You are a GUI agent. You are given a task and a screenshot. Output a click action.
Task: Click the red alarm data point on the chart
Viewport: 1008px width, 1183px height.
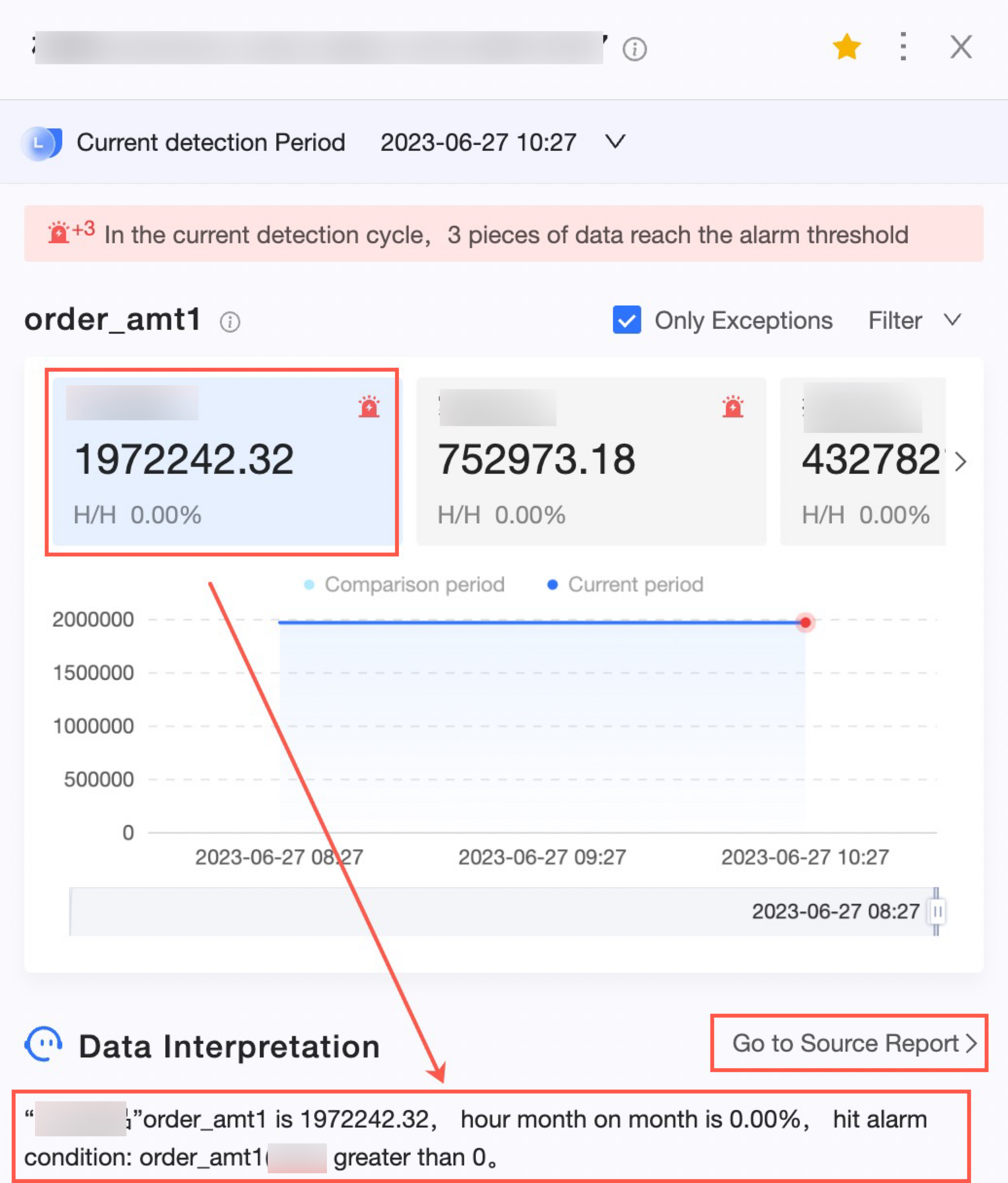point(805,622)
